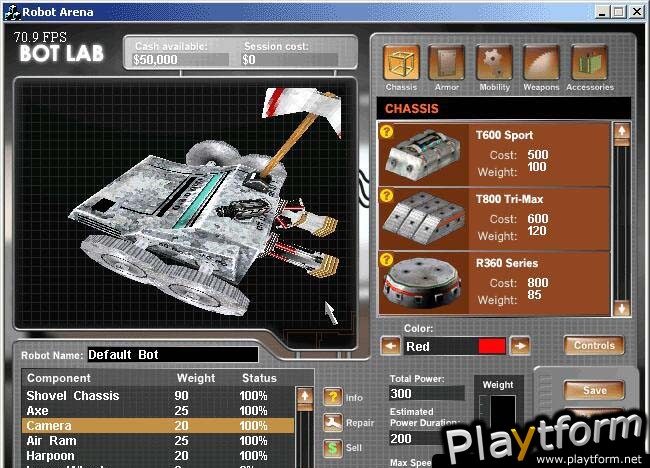The height and width of the screenshot is (468, 650).
Task: Click the R360 Series help question icon
Action: pyautogui.click(x=387, y=259)
